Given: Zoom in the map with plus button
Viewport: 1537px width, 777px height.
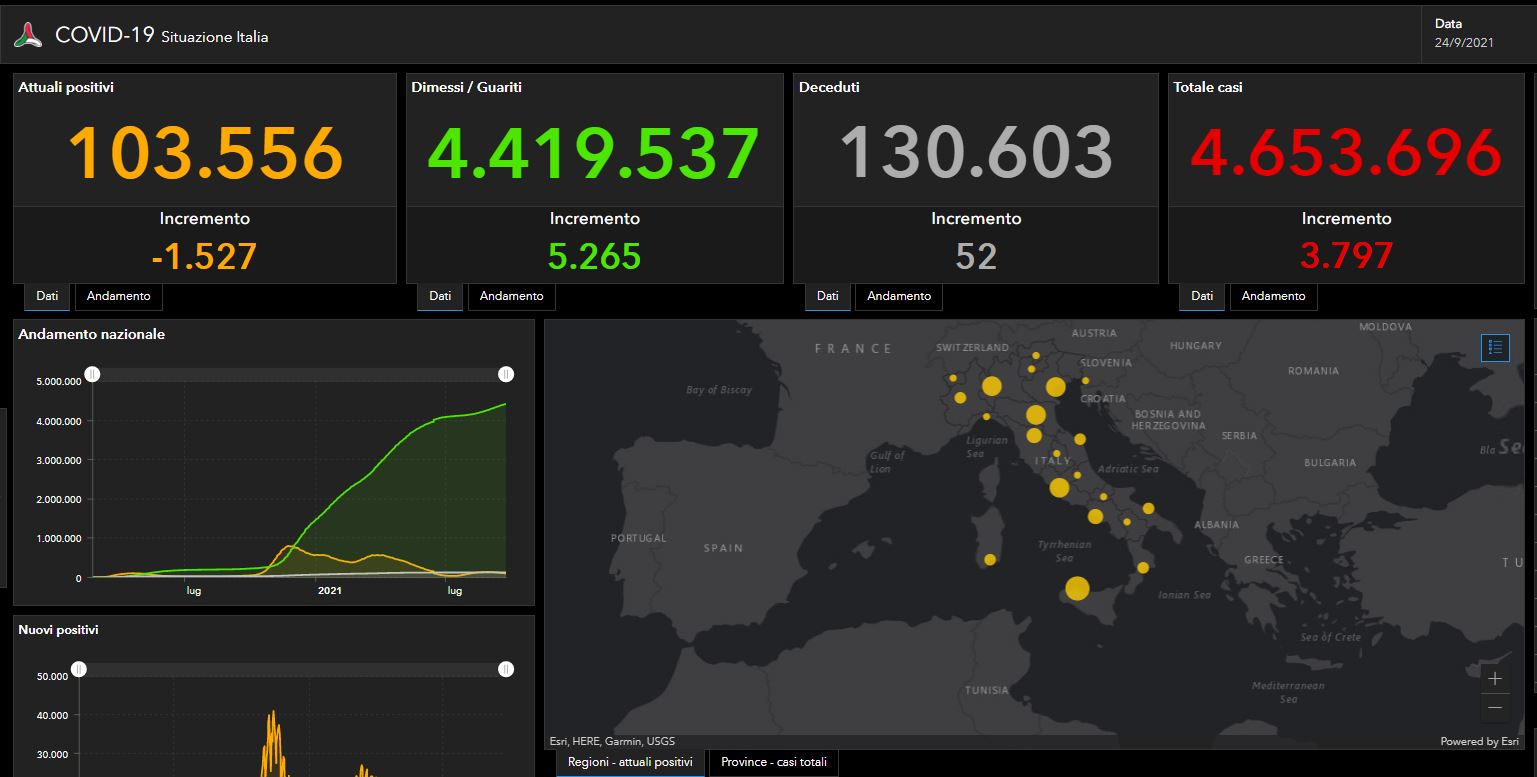Looking at the screenshot, I should coord(1495,678).
